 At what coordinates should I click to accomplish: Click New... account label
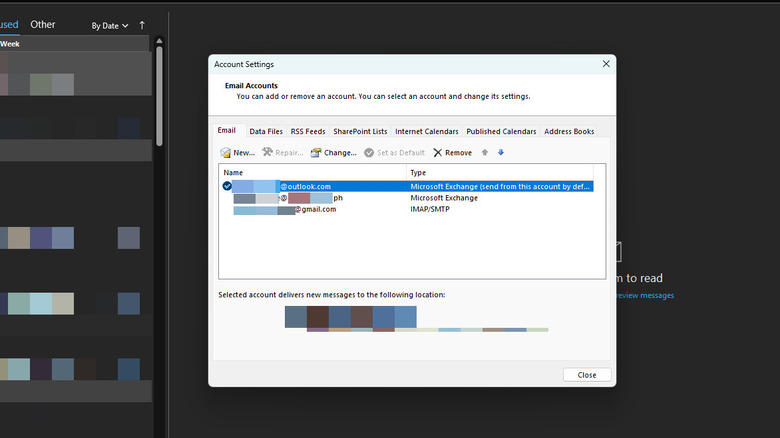[244, 153]
